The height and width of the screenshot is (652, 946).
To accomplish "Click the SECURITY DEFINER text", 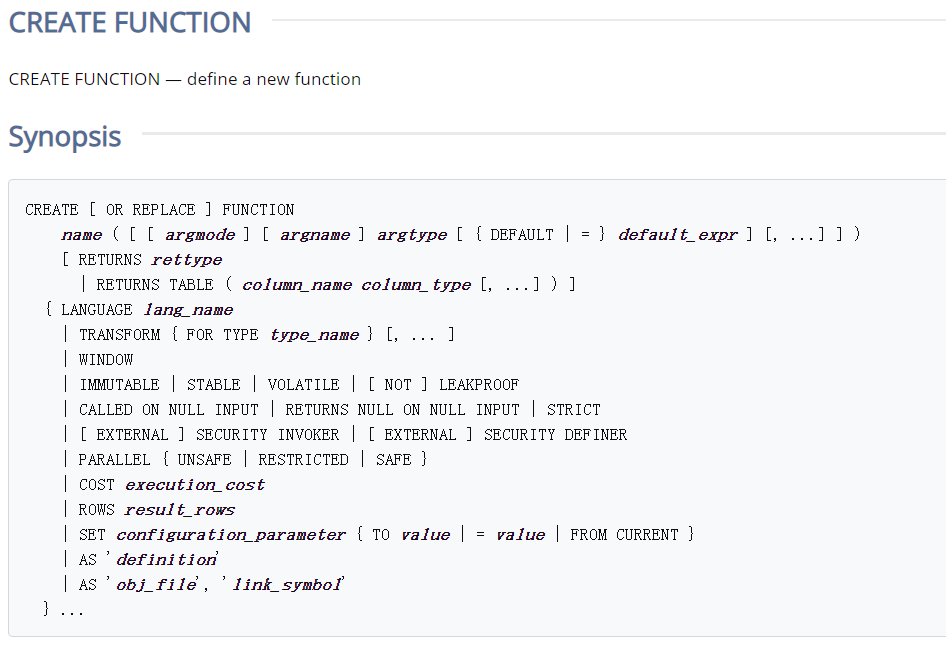I will pyautogui.click(x=555, y=435).
